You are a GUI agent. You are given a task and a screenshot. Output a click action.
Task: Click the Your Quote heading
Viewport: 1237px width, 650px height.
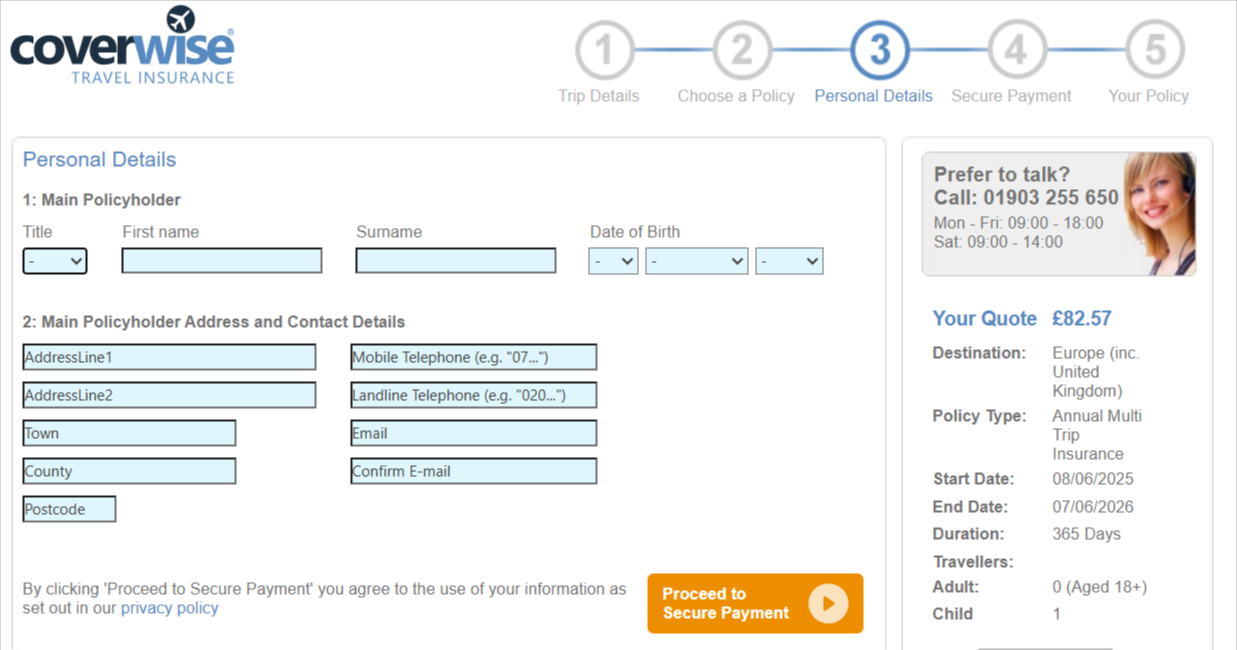[984, 319]
